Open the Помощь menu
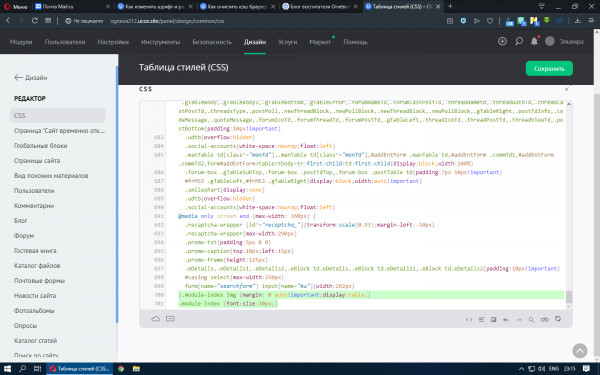 (x=355, y=42)
